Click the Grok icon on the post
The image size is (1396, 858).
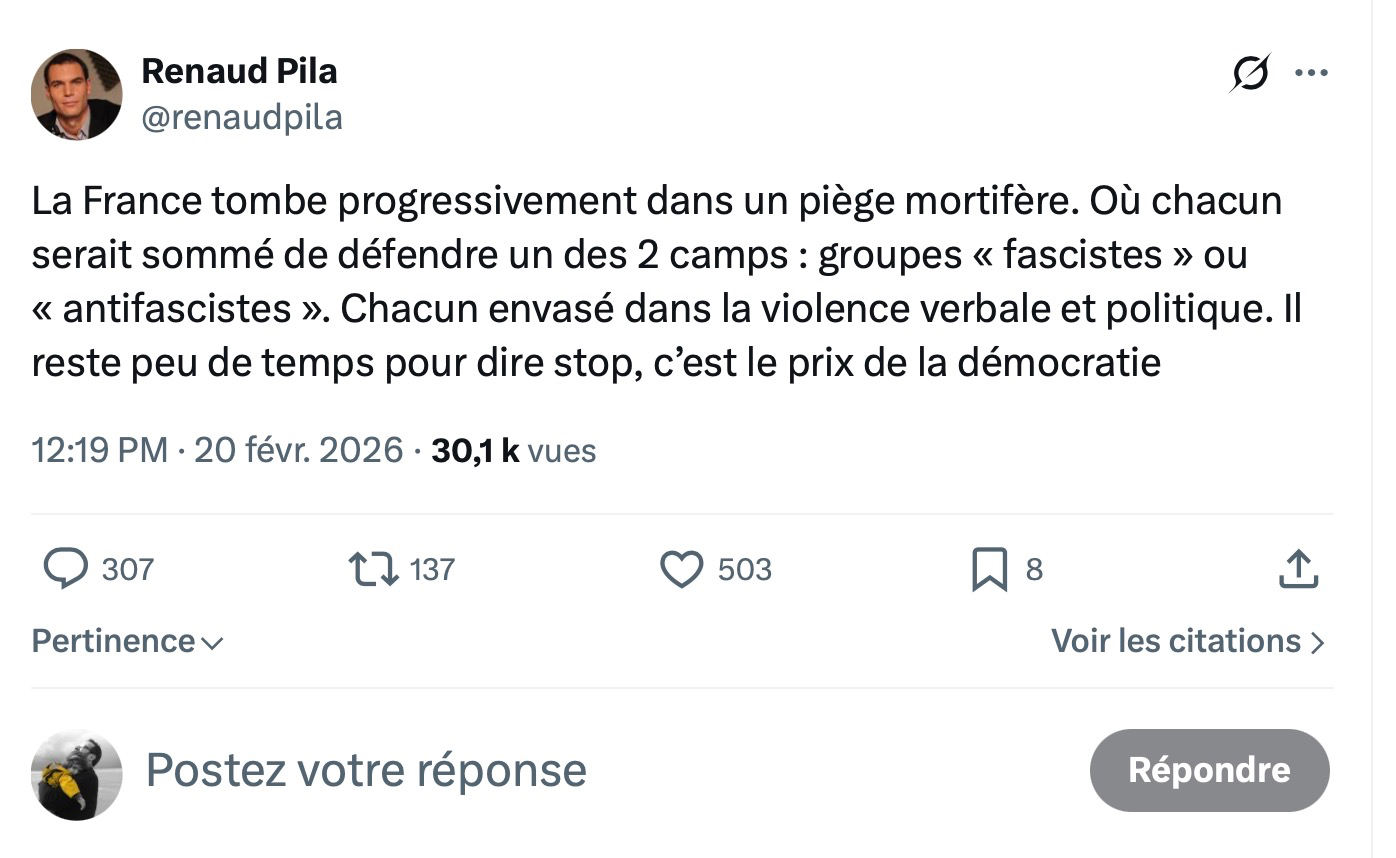coord(1250,73)
